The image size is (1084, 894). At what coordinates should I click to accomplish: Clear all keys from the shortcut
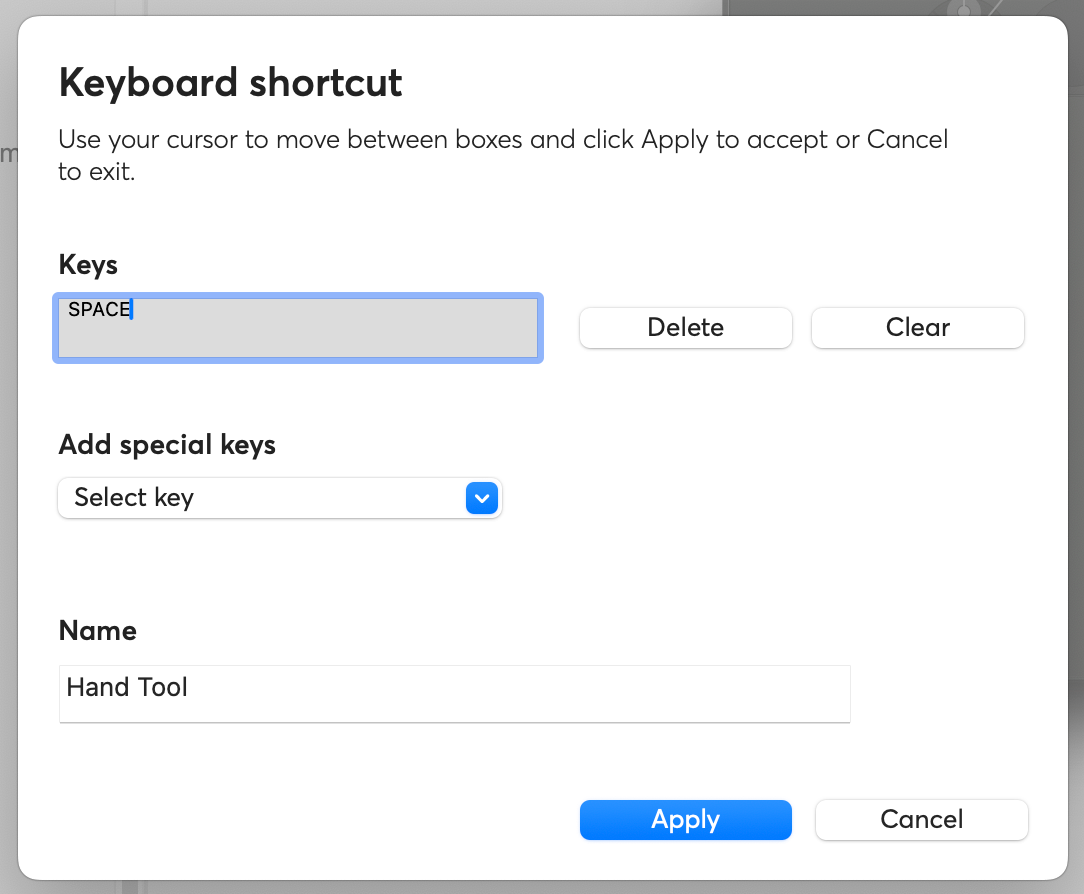point(917,328)
